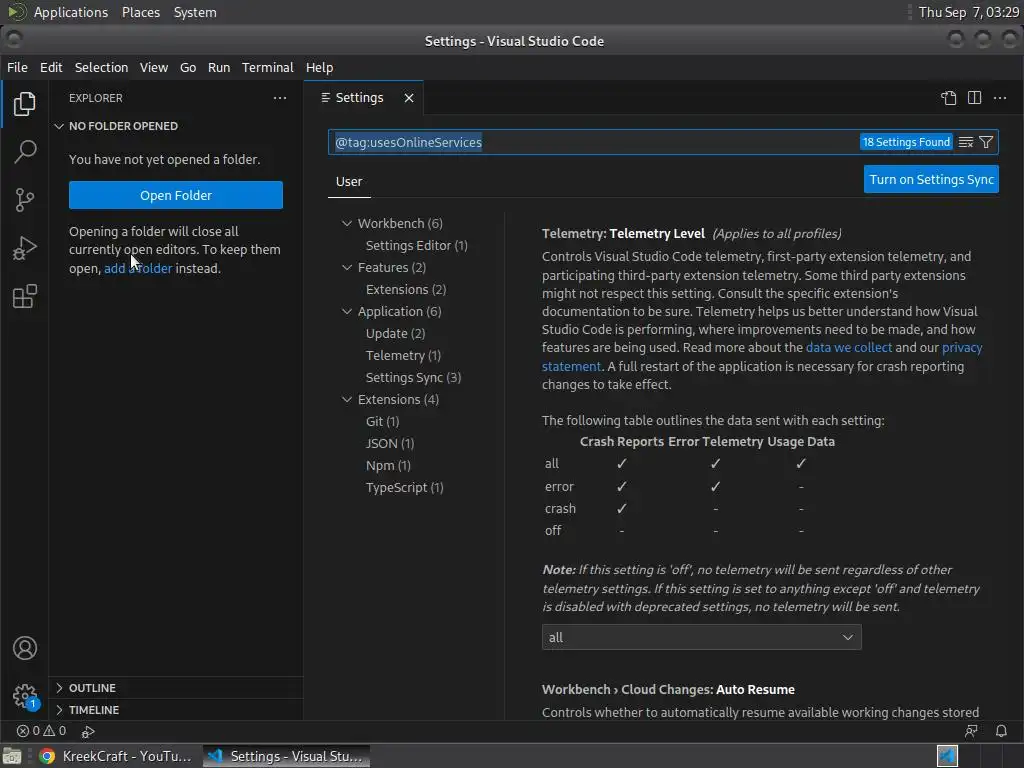Open the System menu in top panel
The image size is (1024, 768).
pyautogui.click(x=195, y=12)
